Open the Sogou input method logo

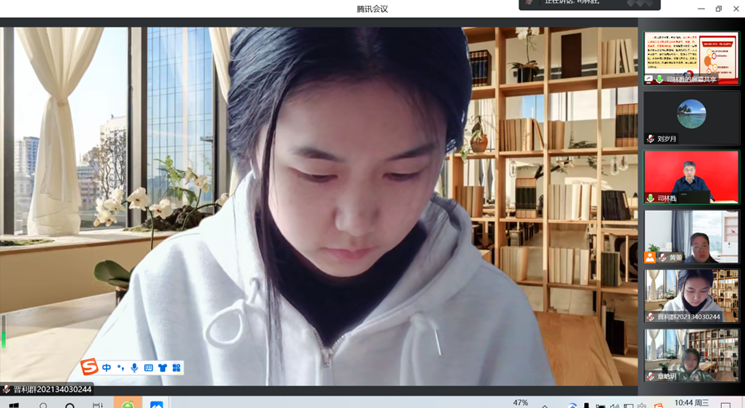[x=89, y=367]
